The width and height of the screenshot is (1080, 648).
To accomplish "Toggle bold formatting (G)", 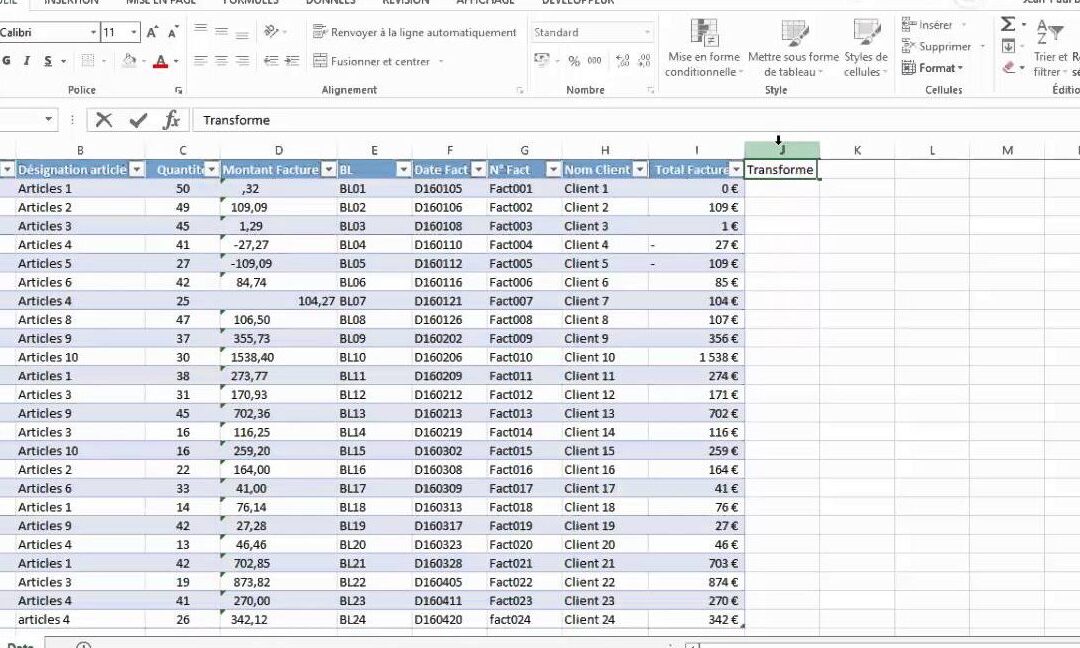I will (x=6, y=61).
